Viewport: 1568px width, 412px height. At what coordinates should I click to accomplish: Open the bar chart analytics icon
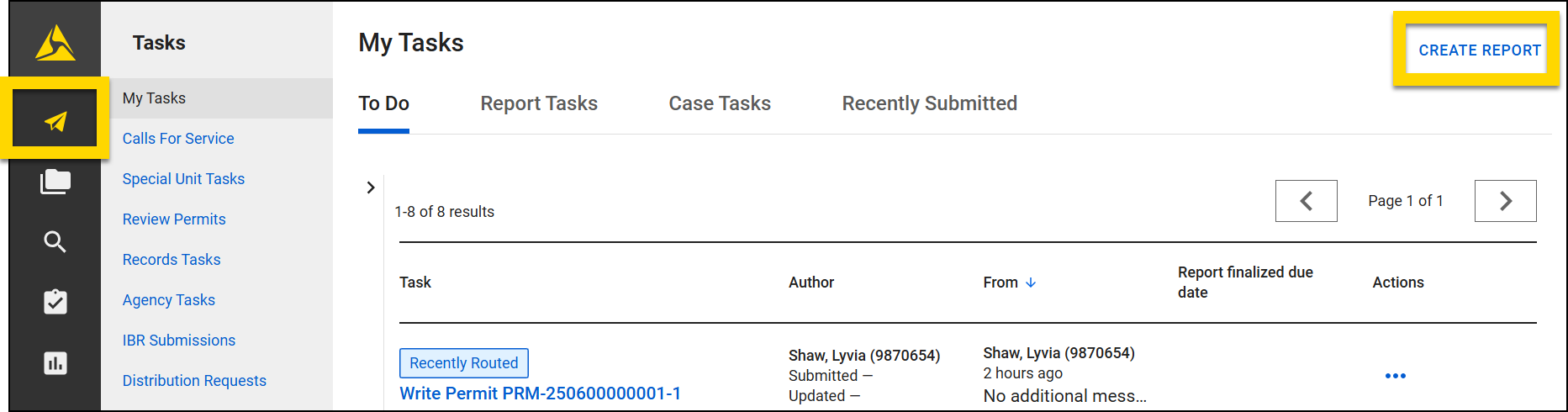tap(55, 363)
